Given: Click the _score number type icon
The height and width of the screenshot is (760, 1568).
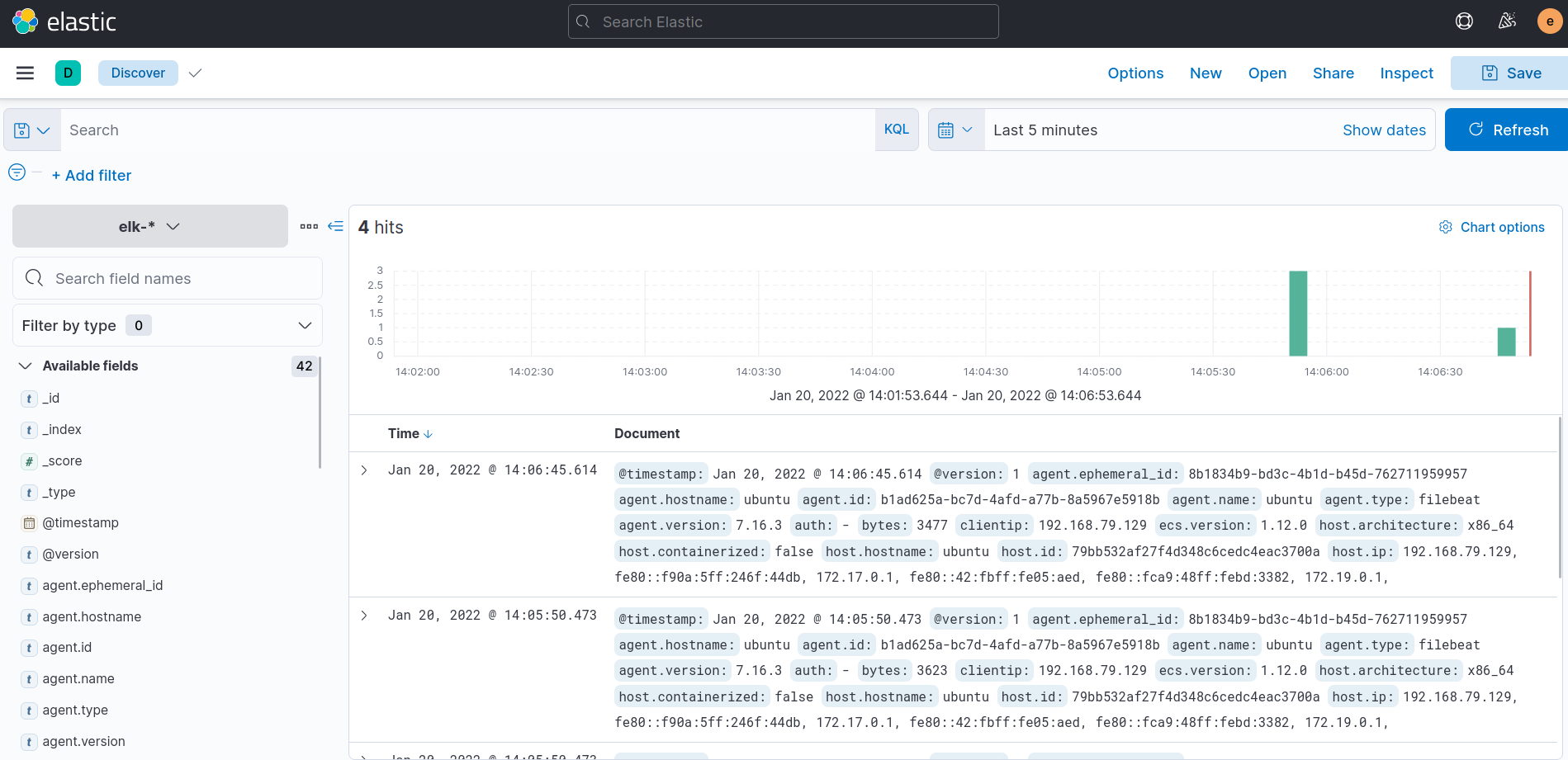Looking at the screenshot, I should [x=29, y=461].
